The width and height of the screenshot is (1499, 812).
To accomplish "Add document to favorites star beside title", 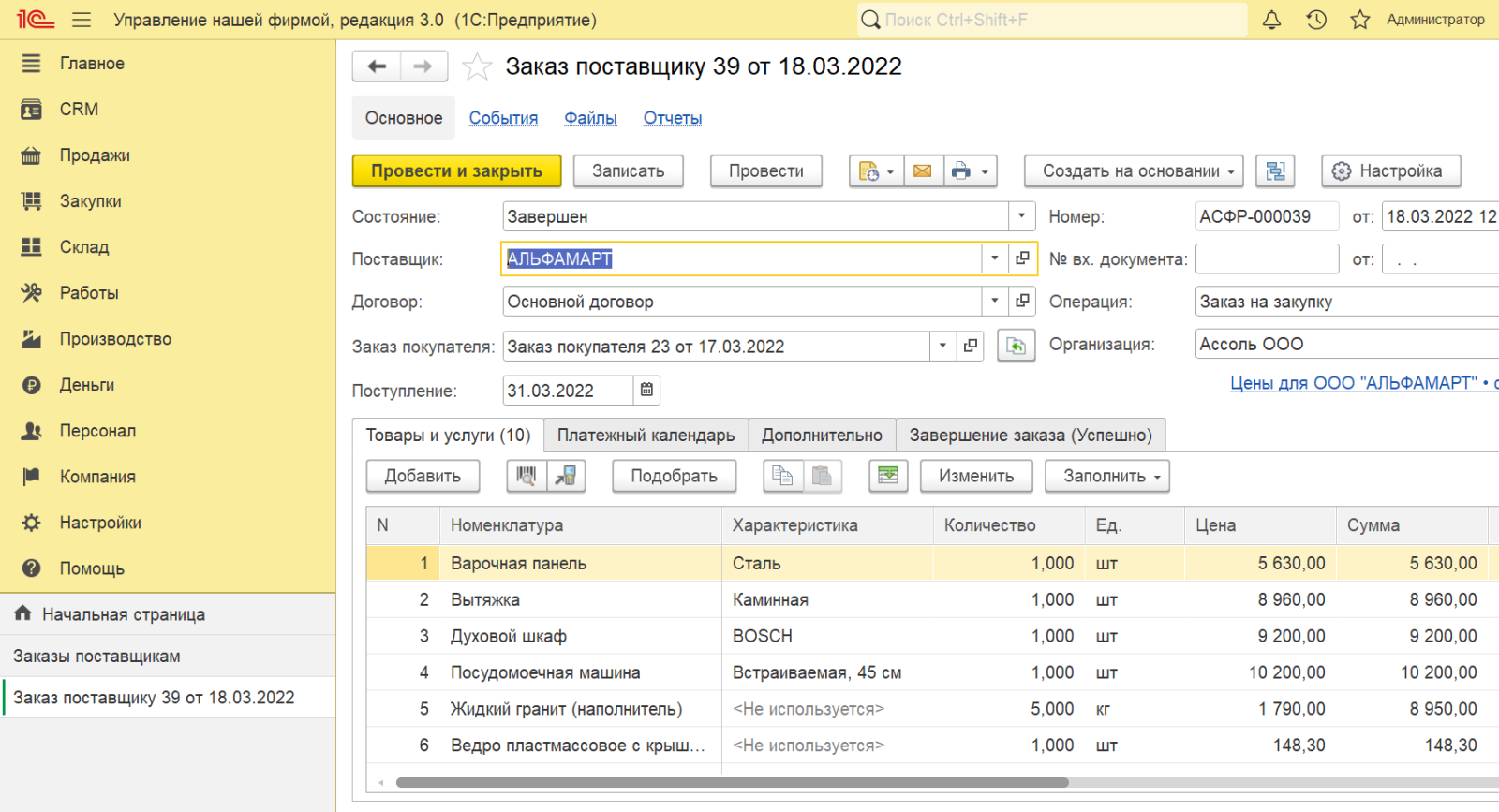I will pos(477,66).
